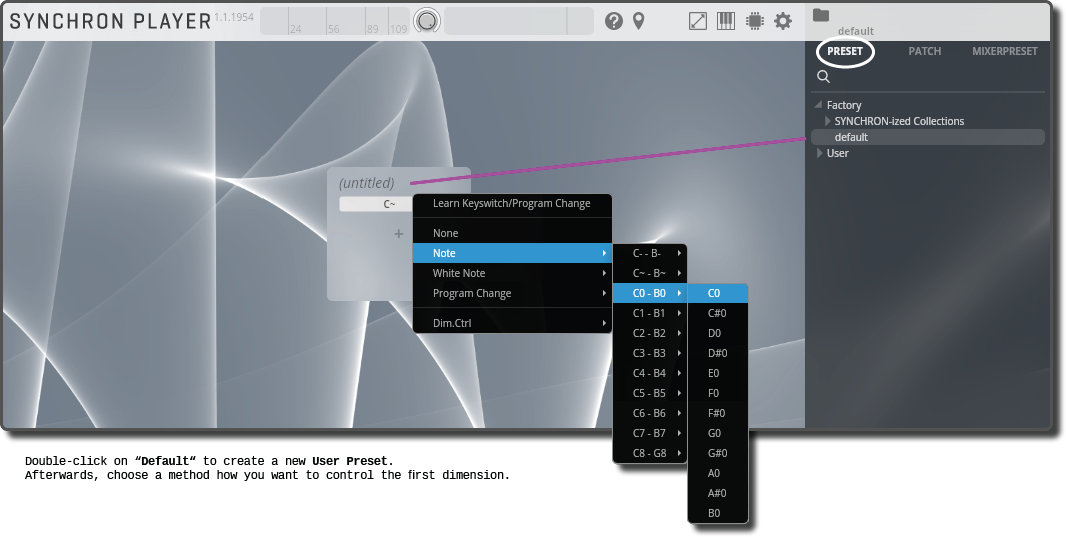Select None in the context menu
The width and height of the screenshot is (1066, 537).
[x=512, y=233]
